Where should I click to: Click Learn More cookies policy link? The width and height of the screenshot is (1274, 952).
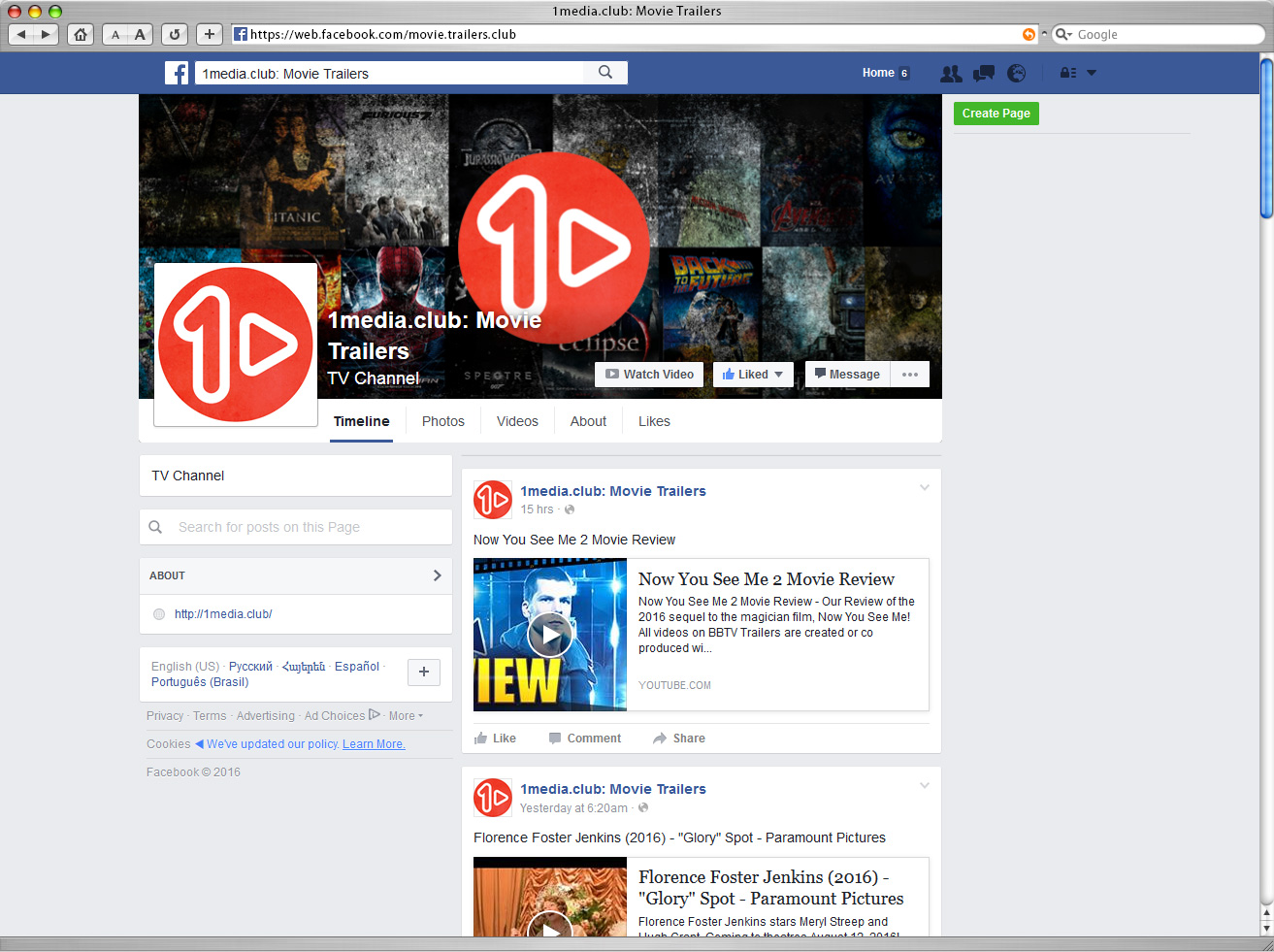[374, 744]
